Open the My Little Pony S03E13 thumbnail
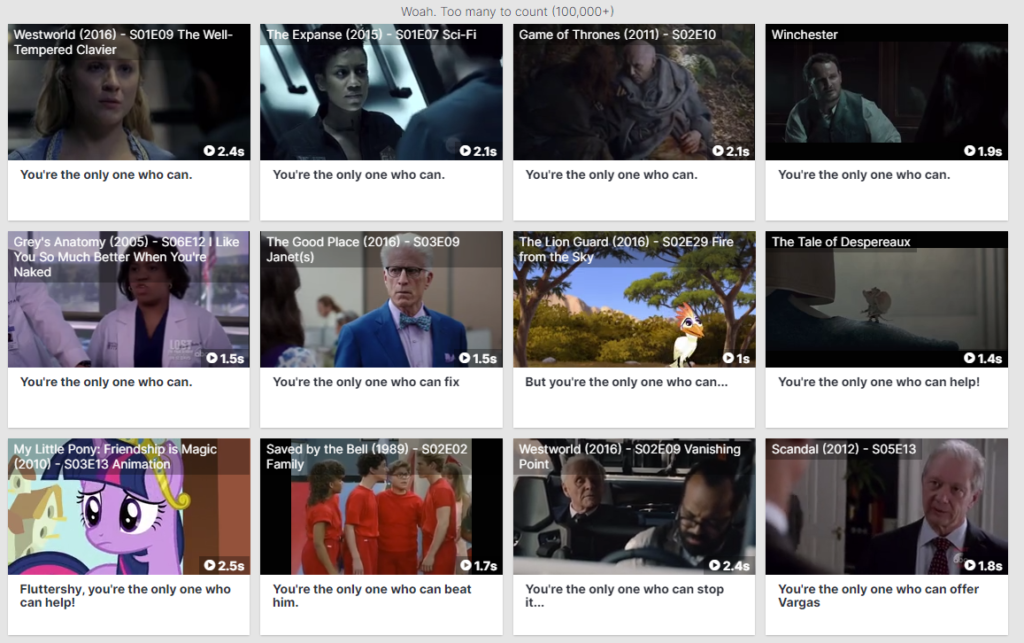The width and height of the screenshot is (1024, 643). 129,507
